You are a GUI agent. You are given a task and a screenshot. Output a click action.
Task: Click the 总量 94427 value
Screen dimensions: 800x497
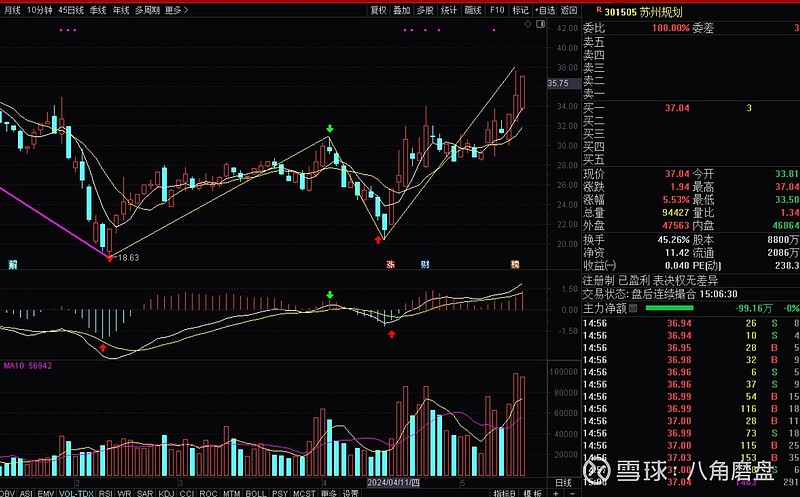[676, 212]
